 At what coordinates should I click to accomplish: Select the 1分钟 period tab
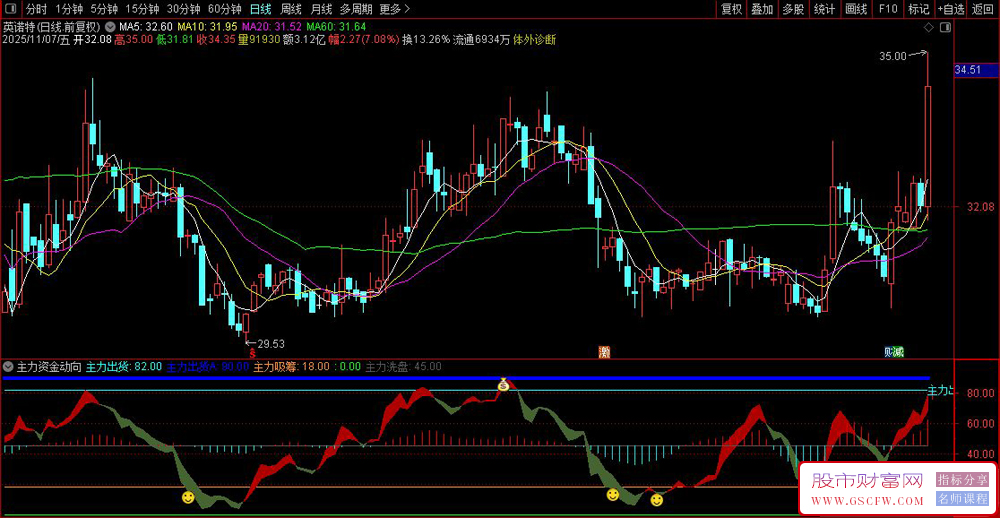[69, 9]
